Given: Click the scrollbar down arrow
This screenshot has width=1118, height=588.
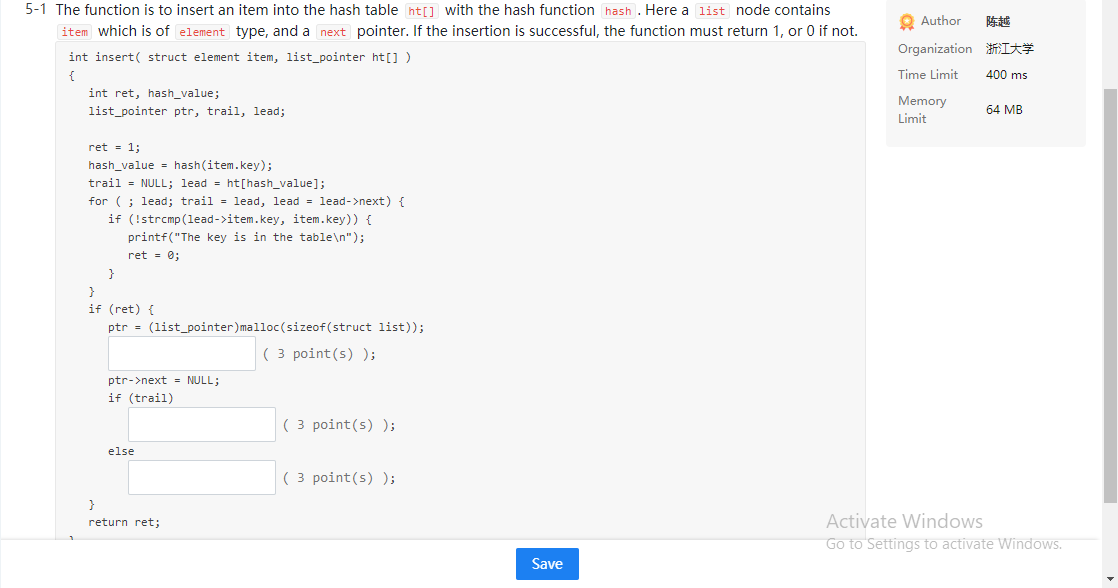Looking at the screenshot, I should (x=1110, y=577).
